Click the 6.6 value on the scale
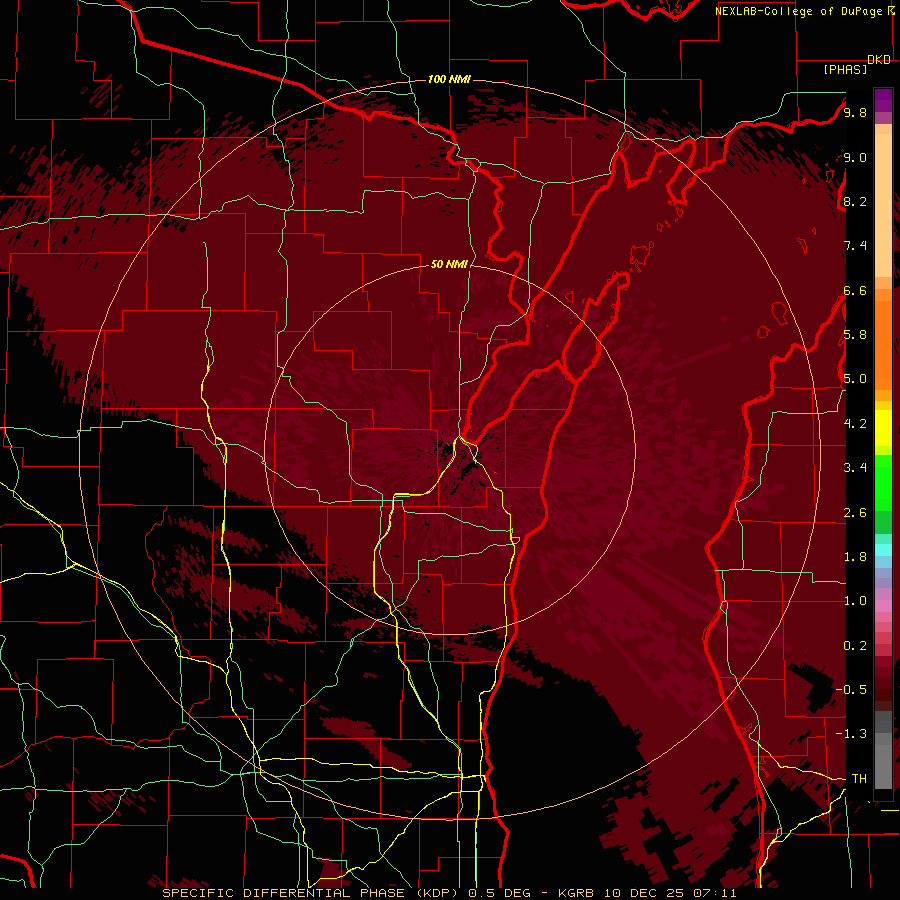This screenshot has height=900, width=900. pyautogui.click(x=855, y=290)
